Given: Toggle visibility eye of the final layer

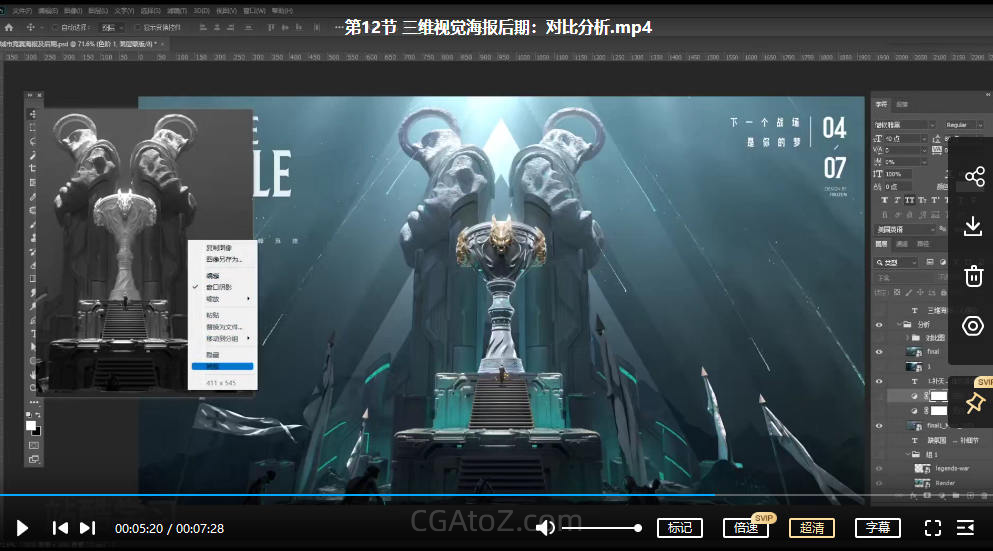Looking at the screenshot, I should [x=879, y=352].
